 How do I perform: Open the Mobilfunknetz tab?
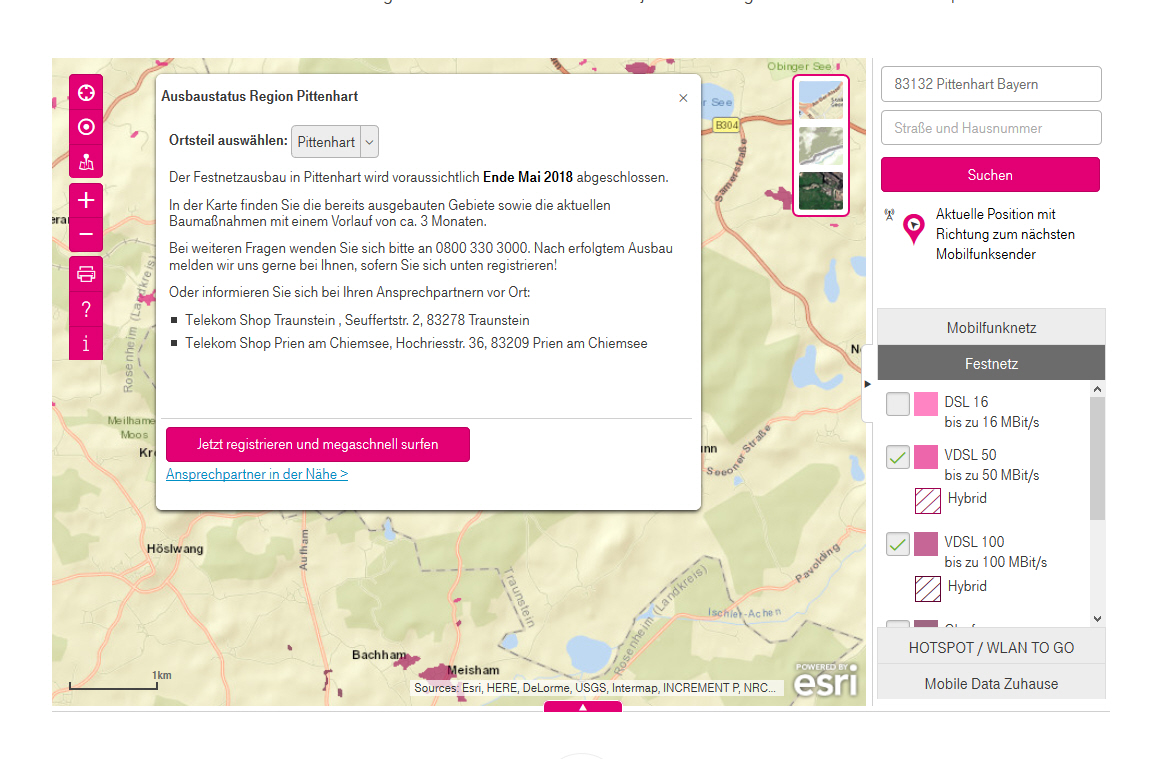click(x=991, y=328)
